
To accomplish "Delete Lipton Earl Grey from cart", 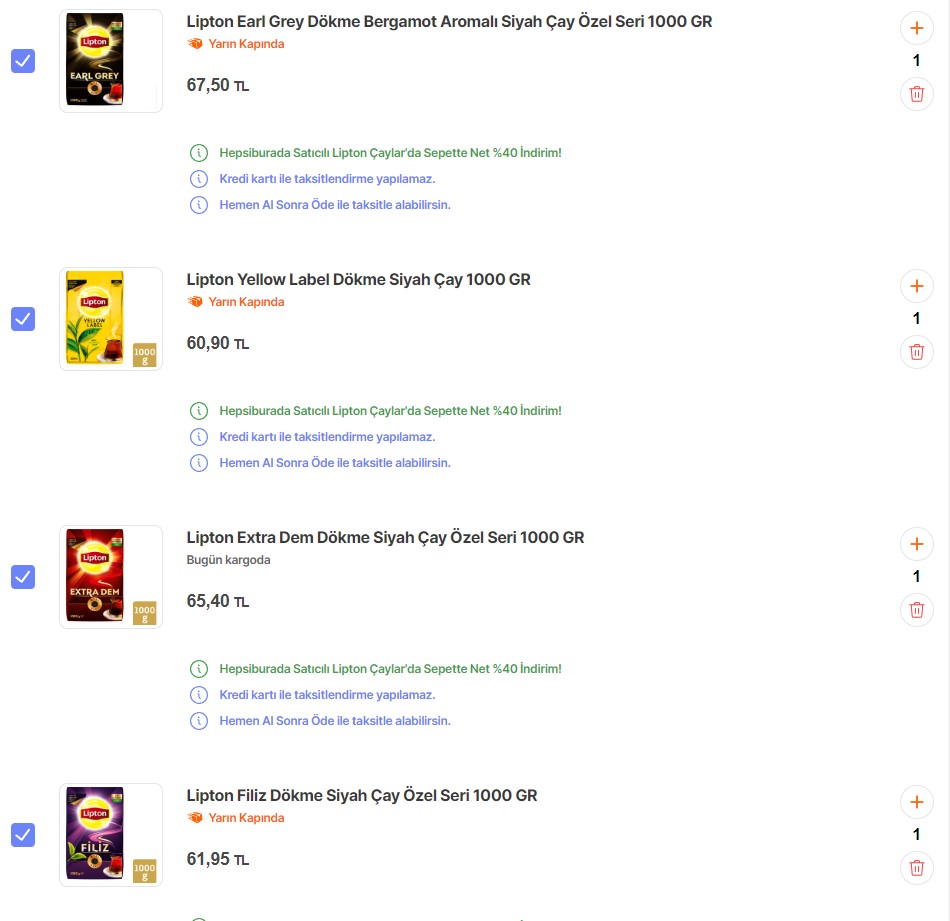I will 916,94.
